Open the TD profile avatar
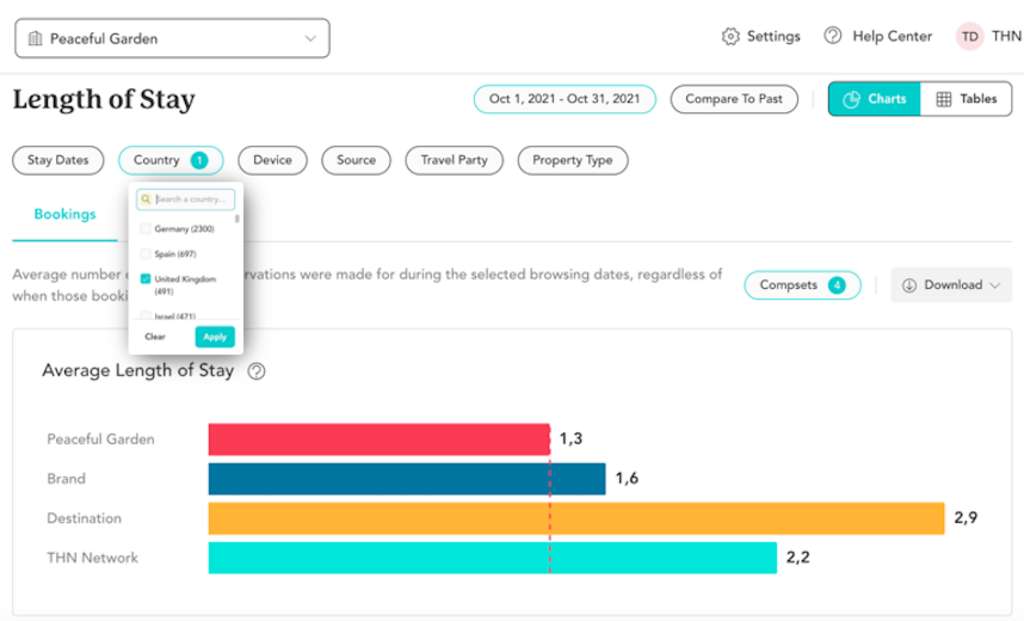The height and width of the screenshot is (621, 1024). 969,35
